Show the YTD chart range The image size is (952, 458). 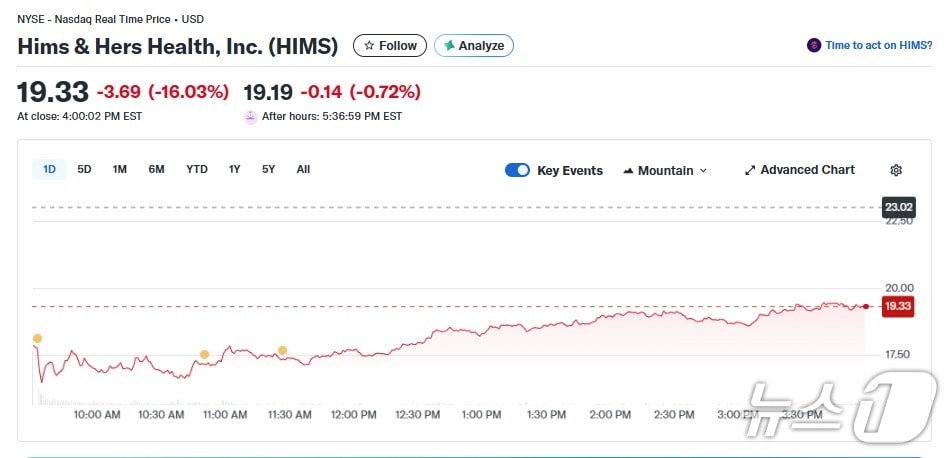(x=197, y=169)
